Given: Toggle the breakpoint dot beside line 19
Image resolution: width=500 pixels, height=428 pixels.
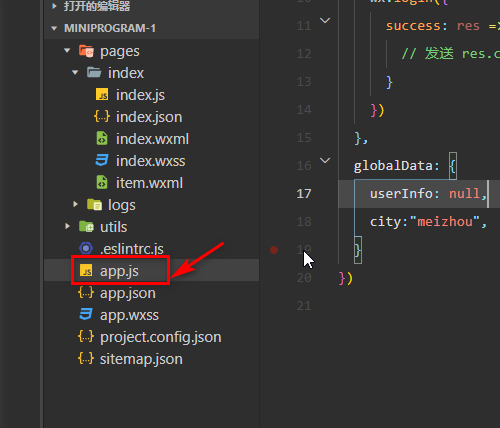Looking at the screenshot, I should click(x=274, y=250).
